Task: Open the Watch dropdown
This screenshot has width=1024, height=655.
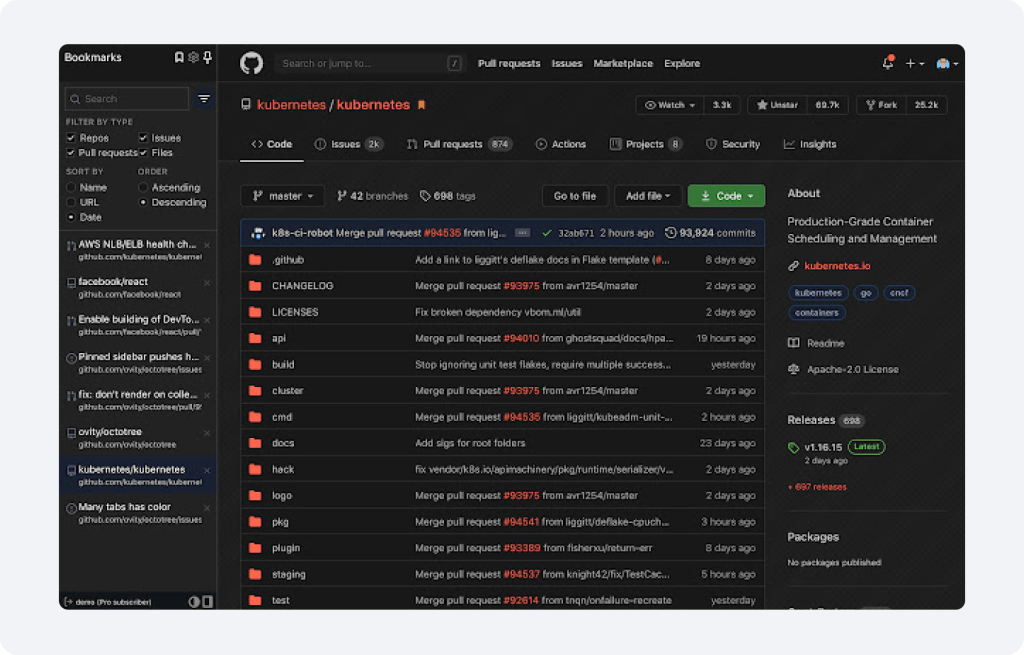Action: (670, 105)
